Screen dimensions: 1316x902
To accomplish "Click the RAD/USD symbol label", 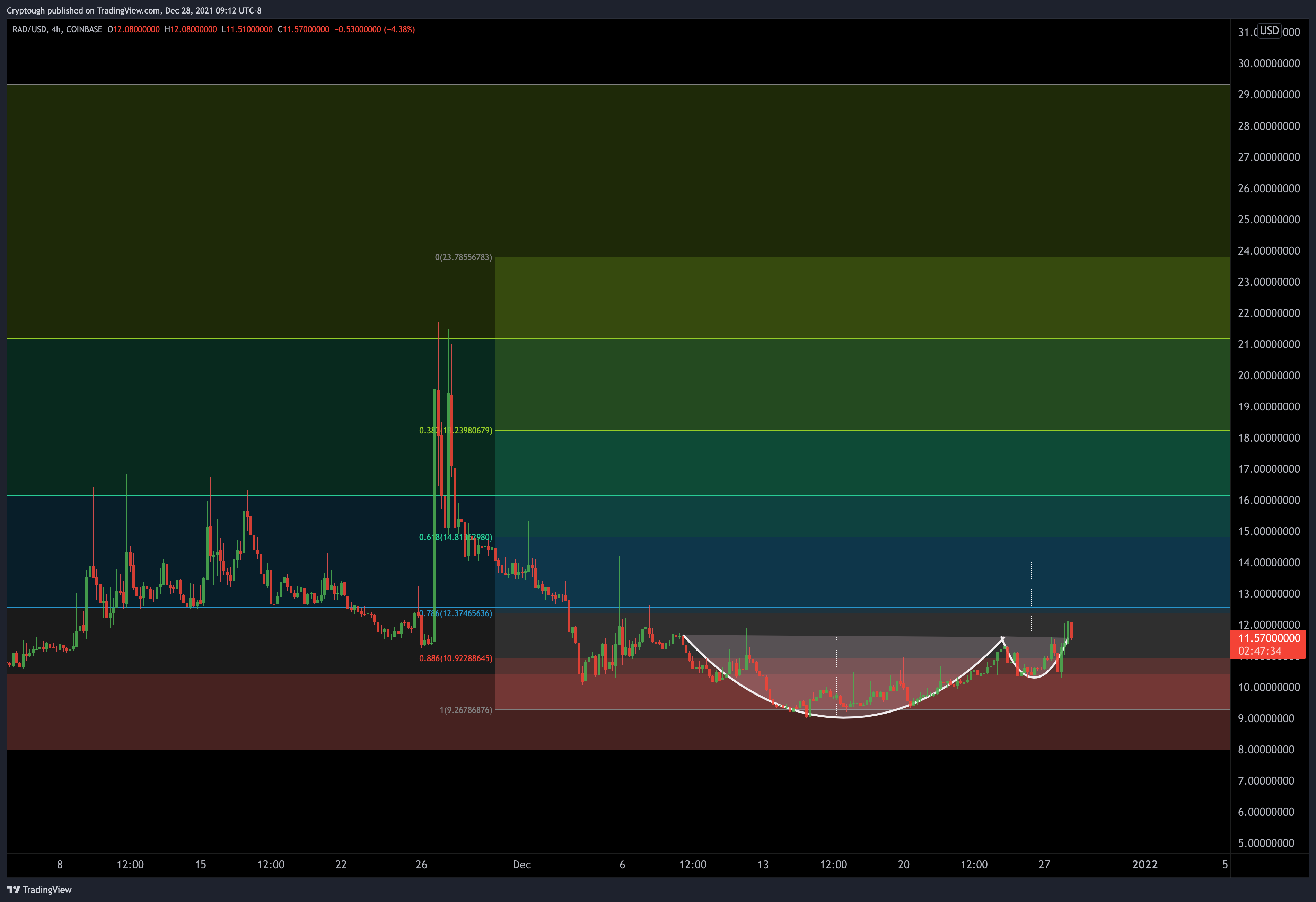I will (x=29, y=29).
